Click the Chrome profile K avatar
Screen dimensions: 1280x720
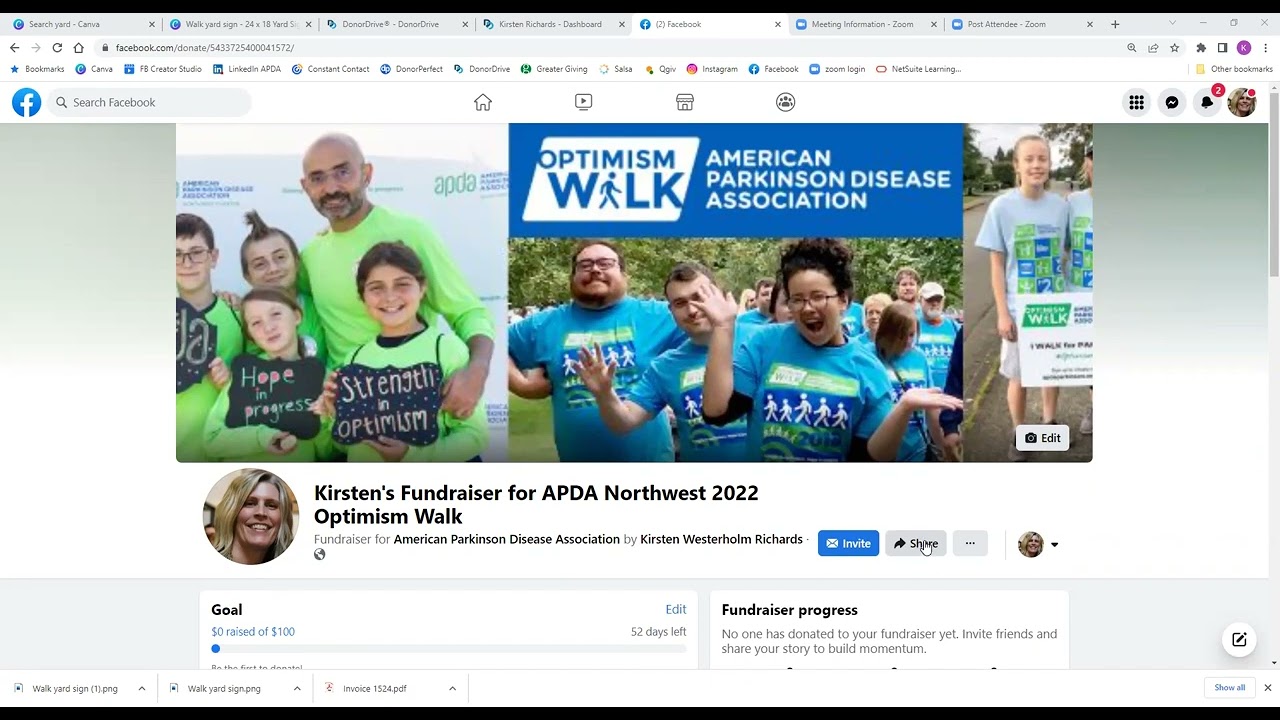pos(1244,48)
